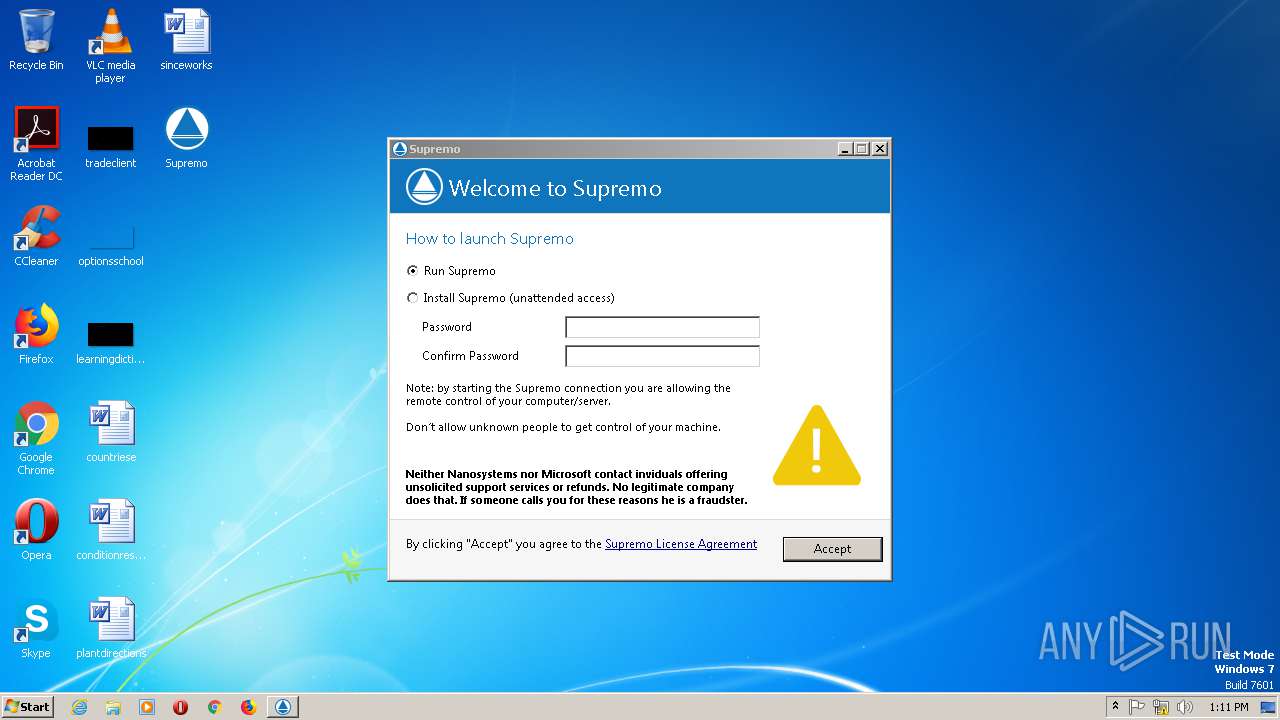Open Acrobat Reader DC shortcut
Screen dimensions: 1280x720
pos(36,143)
